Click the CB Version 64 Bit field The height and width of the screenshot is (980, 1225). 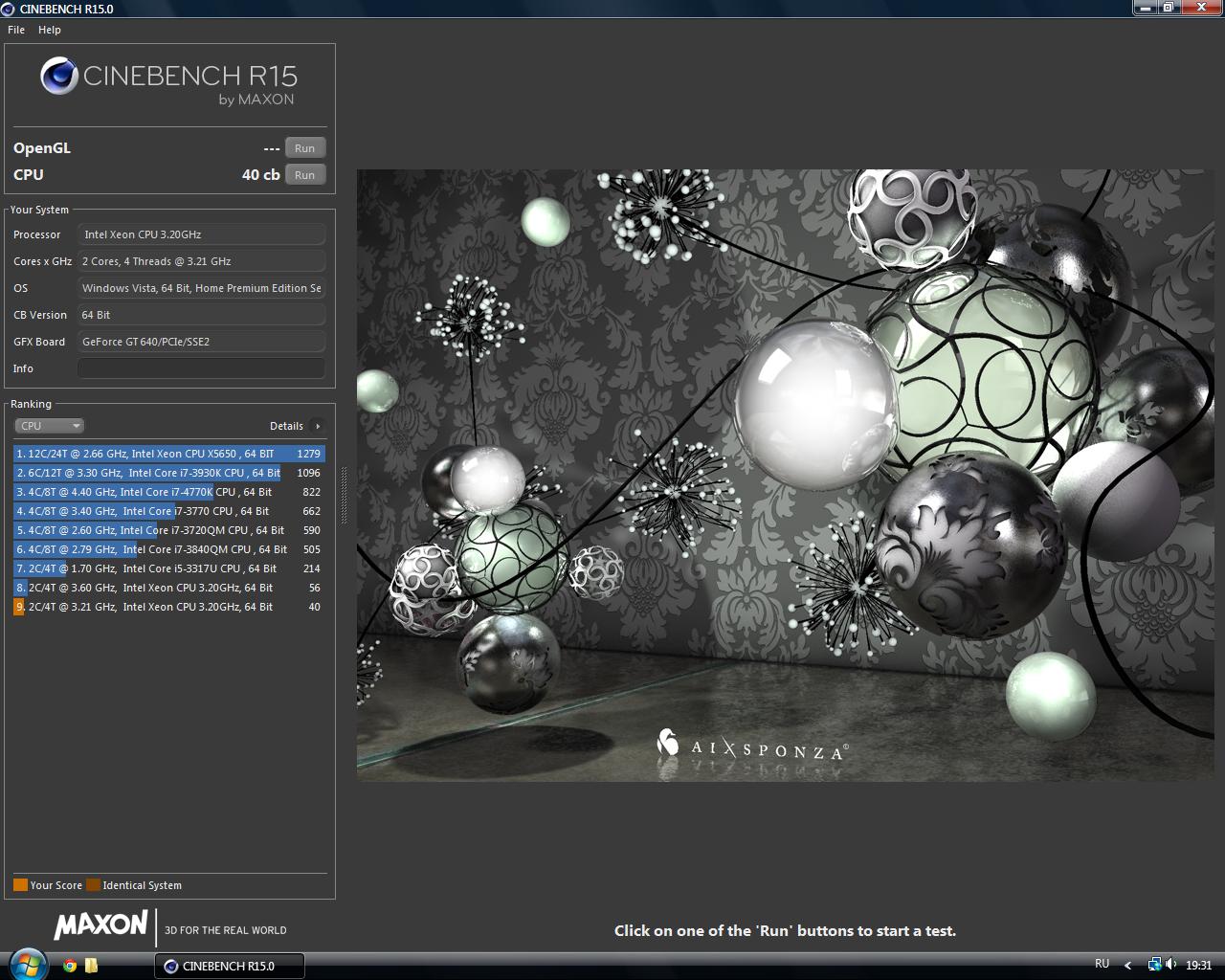click(201, 315)
